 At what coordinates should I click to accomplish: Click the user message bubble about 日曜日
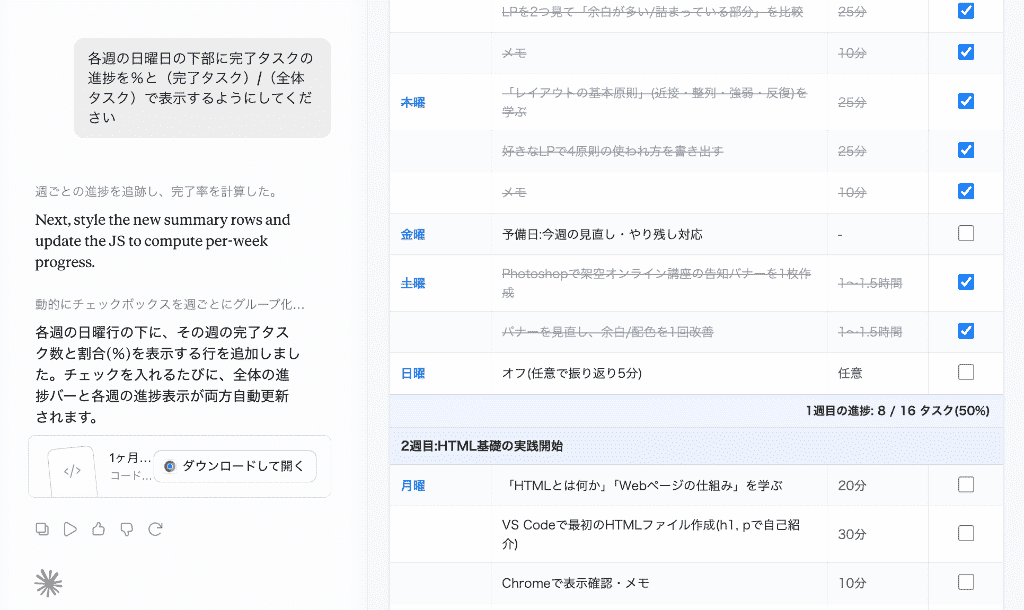point(202,88)
